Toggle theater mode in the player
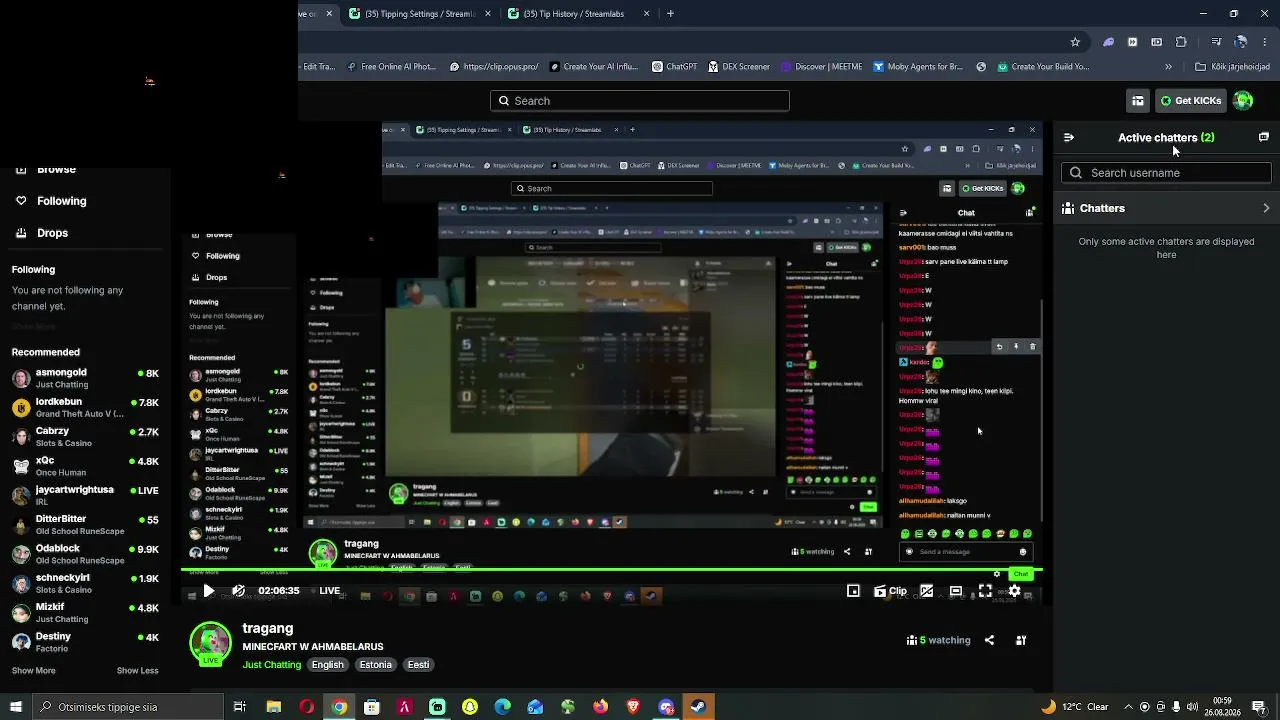The height and width of the screenshot is (720, 1280). [956, 591]
